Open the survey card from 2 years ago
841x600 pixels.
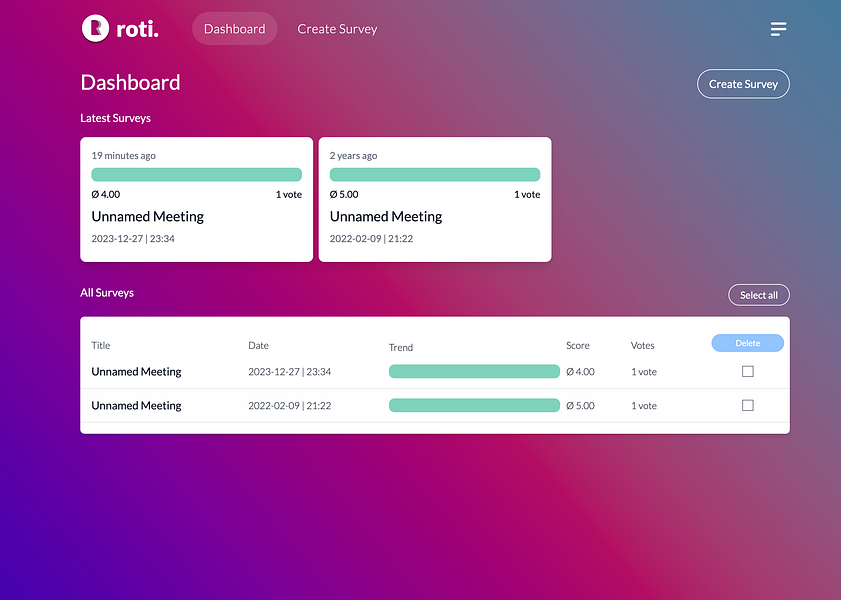[435, 198]
